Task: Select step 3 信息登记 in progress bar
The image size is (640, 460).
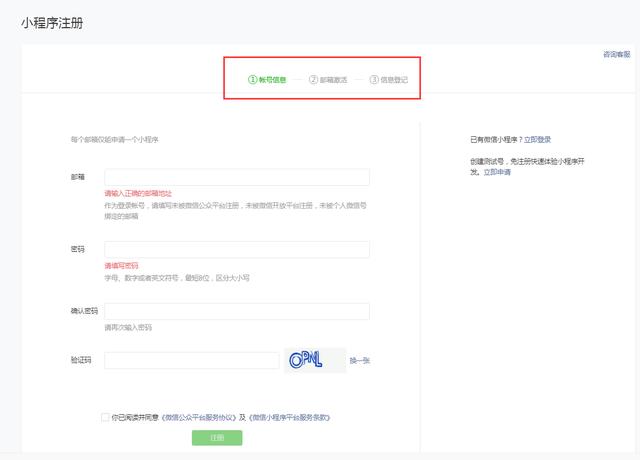Action: click(389, 80)
